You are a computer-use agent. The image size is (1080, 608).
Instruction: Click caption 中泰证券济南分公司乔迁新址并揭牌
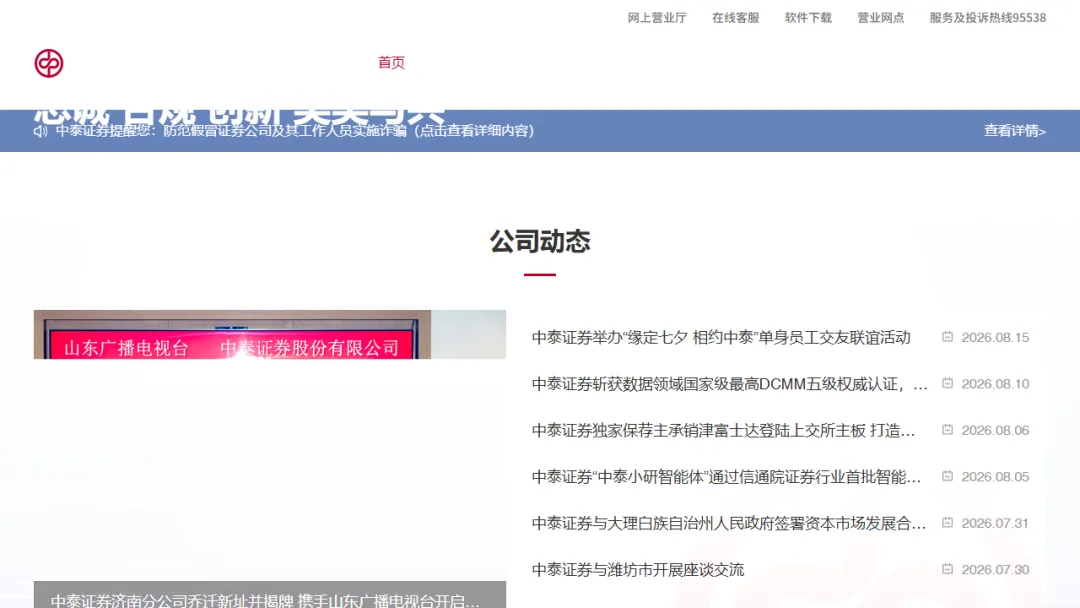[264, 600]
